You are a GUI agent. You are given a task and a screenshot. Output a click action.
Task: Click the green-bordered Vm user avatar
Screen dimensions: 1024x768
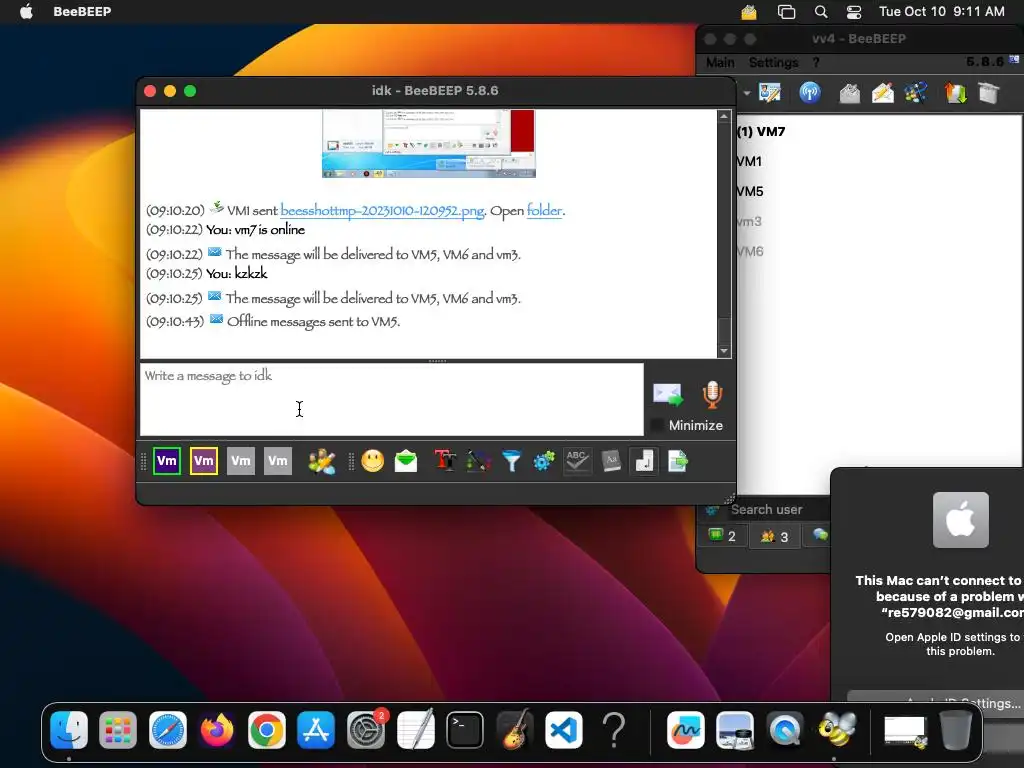click(167, 461)
